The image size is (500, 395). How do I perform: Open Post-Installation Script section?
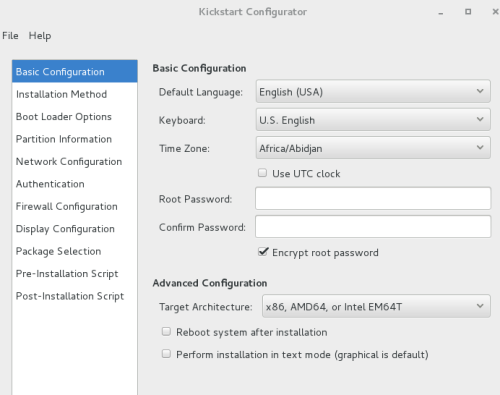(75, 296)
